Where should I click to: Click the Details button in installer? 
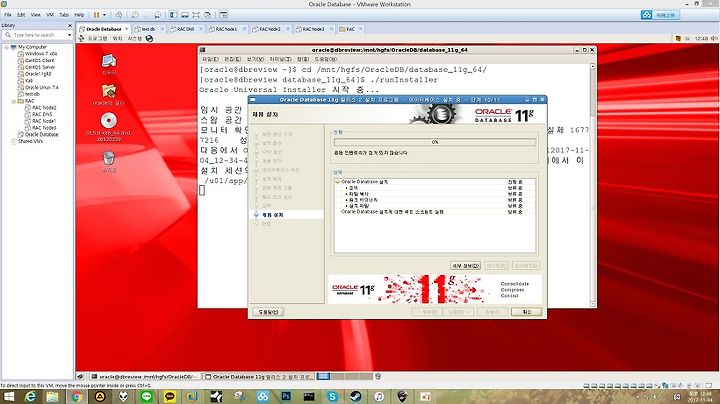click(x=465, y=265)
